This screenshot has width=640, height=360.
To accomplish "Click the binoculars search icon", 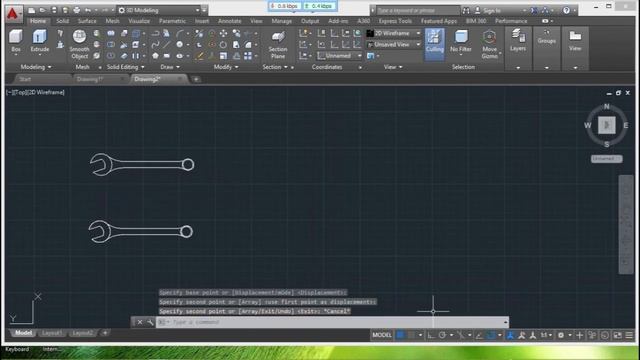I will coord(466,10).
